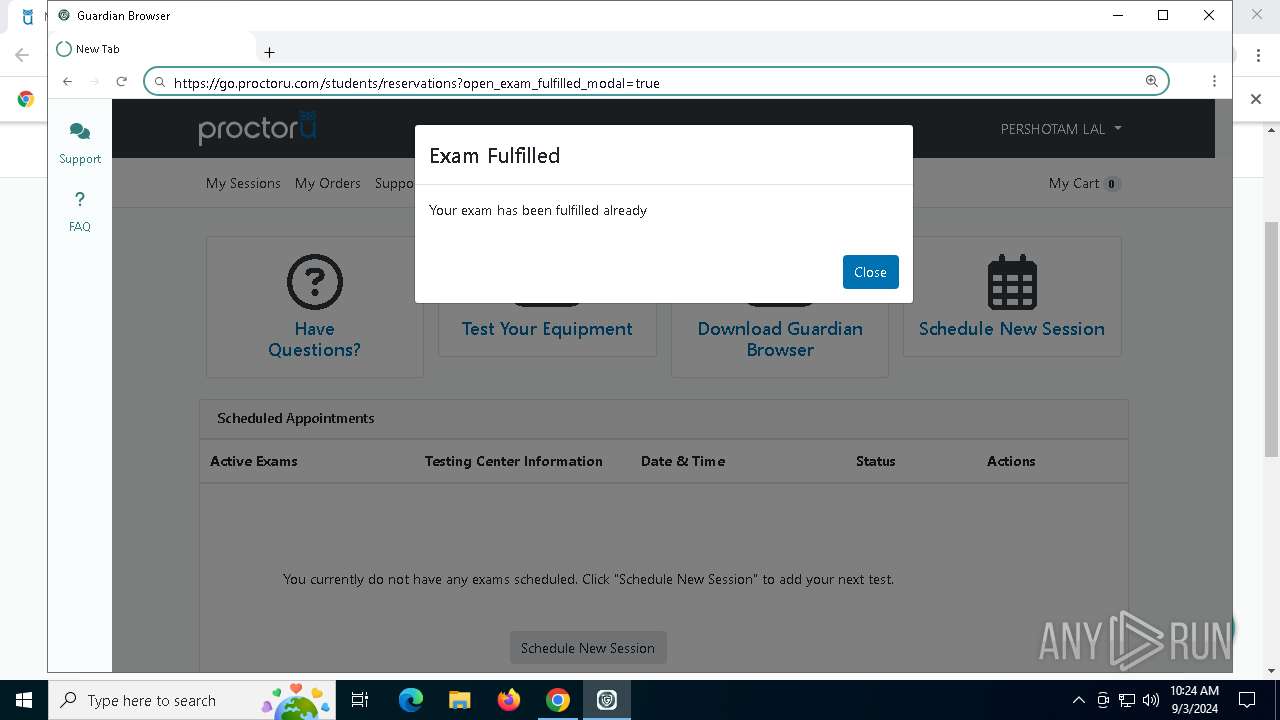
Task: Click the taskbar search box
Action: 192,700
